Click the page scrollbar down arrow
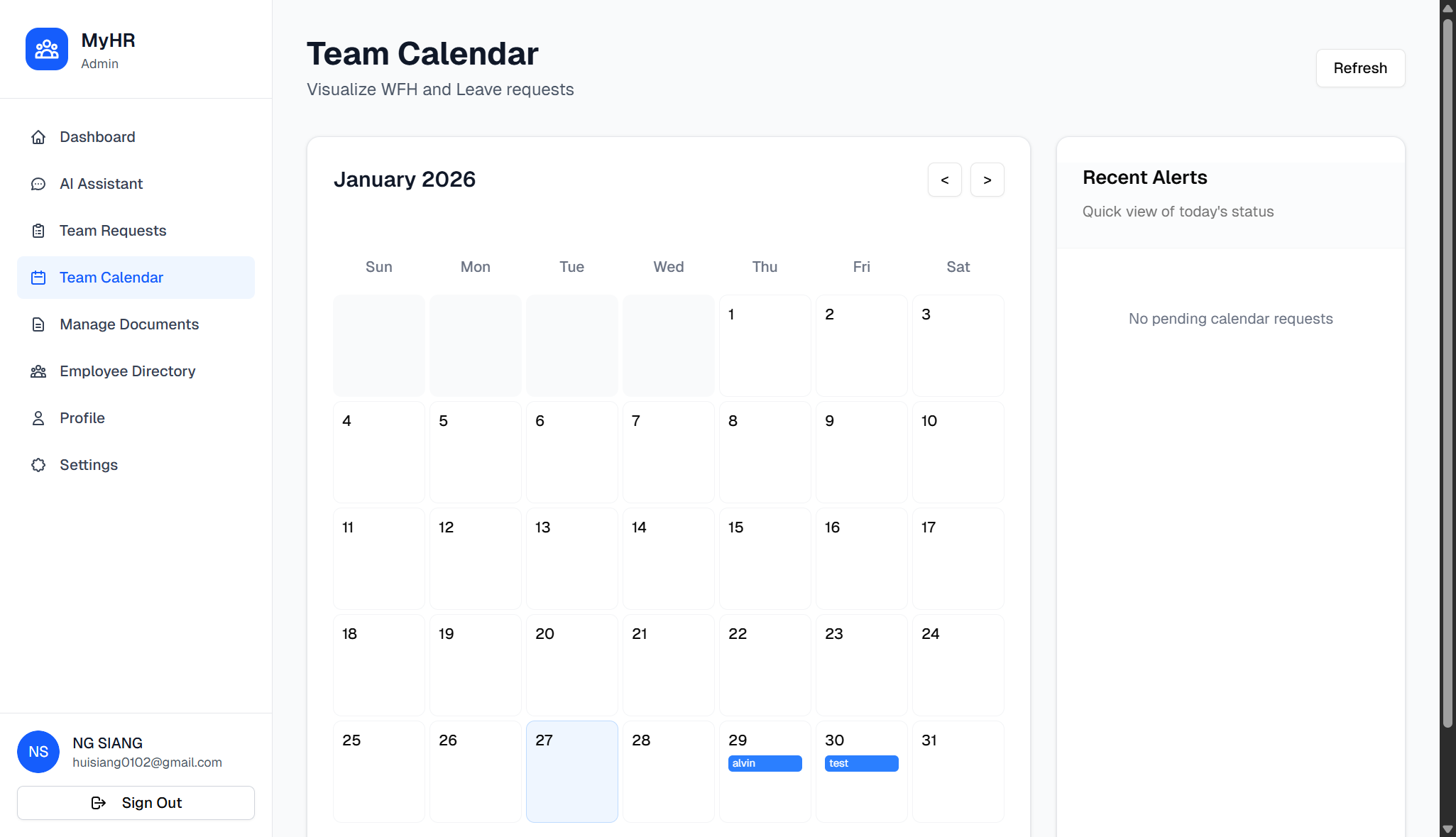1456x837 pixels. point(1447,829)
